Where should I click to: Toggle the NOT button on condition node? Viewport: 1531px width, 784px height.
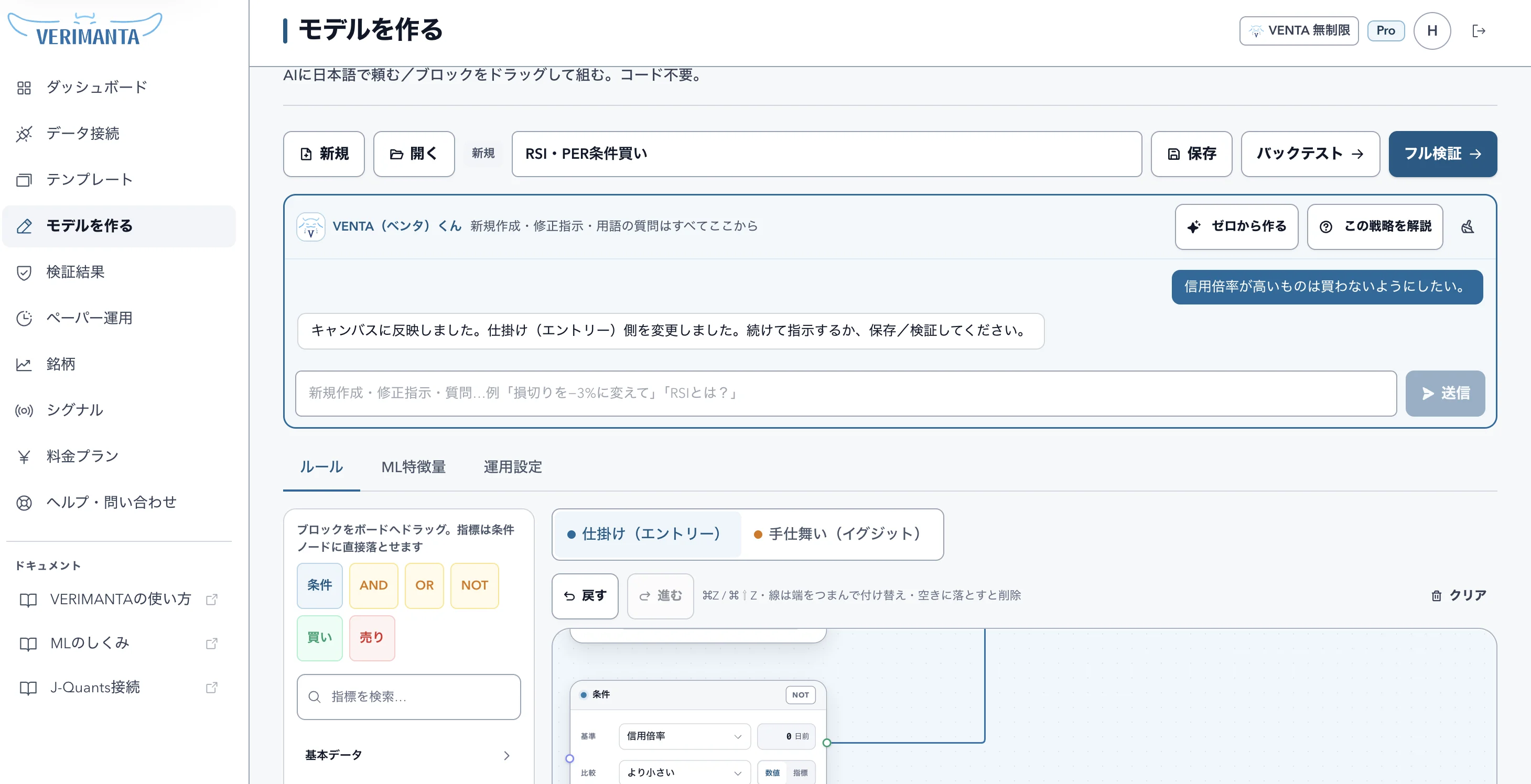pyautogui.click(x=800, y=695)
